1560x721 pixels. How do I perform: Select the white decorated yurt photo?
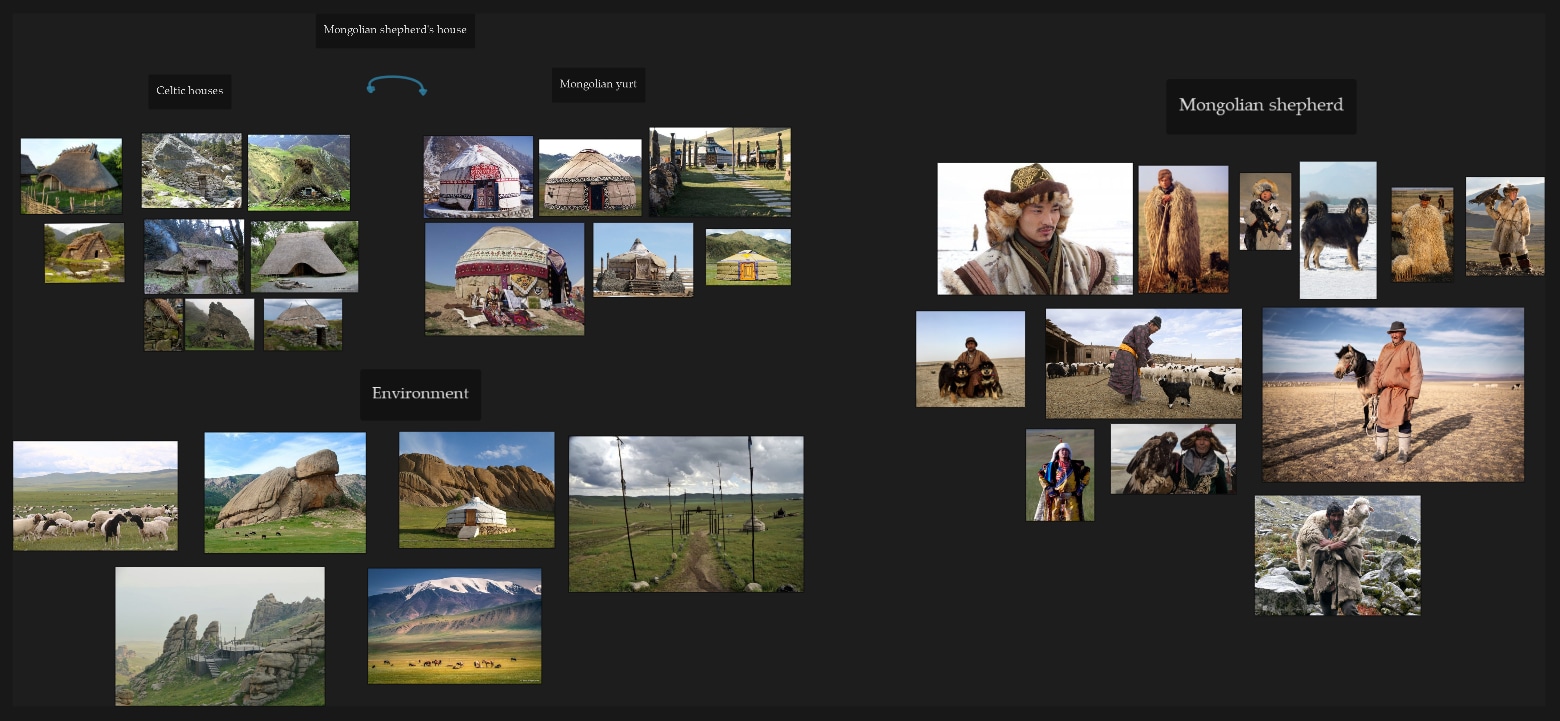coord(478,177)
